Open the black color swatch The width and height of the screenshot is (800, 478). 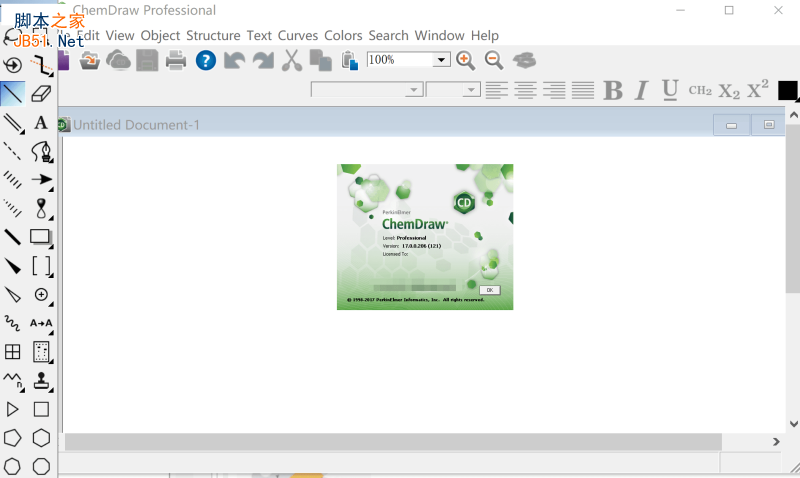coord(787,90)
